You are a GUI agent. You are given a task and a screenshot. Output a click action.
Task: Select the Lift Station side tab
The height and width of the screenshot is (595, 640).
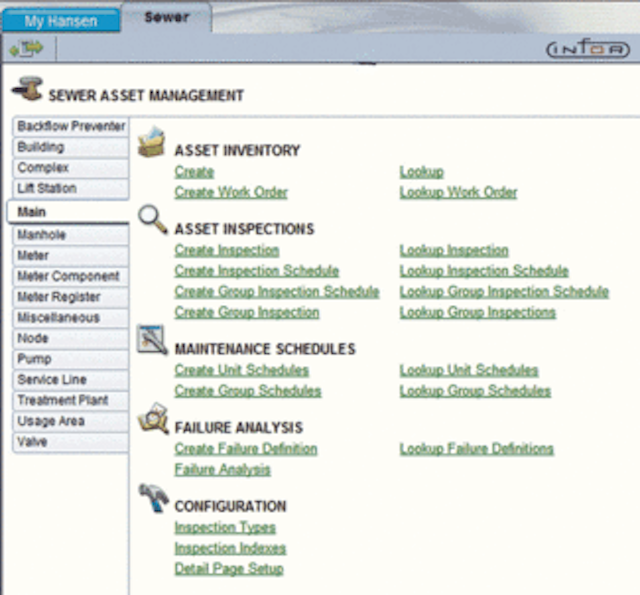click(x=71, y=189)
